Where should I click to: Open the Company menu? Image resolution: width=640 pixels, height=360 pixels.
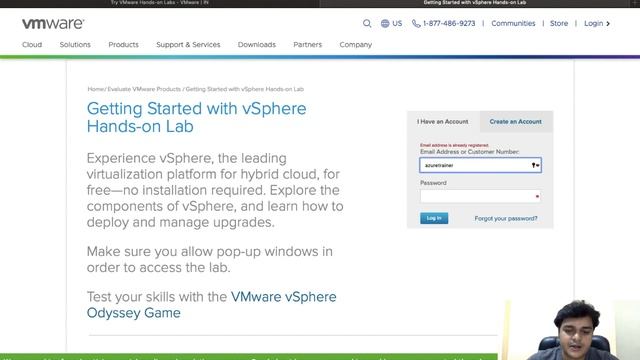pyautogui.click(x=356, y=44)
